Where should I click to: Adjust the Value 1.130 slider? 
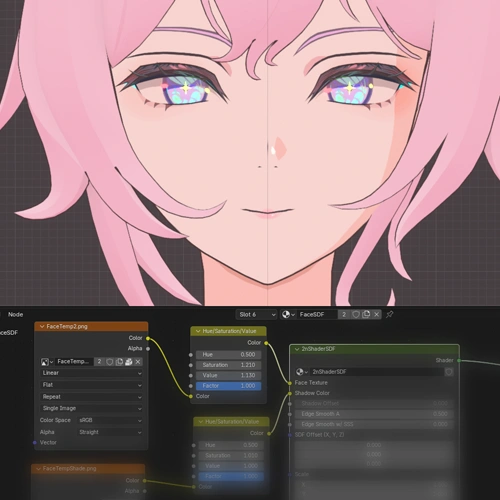click(228, 375)
